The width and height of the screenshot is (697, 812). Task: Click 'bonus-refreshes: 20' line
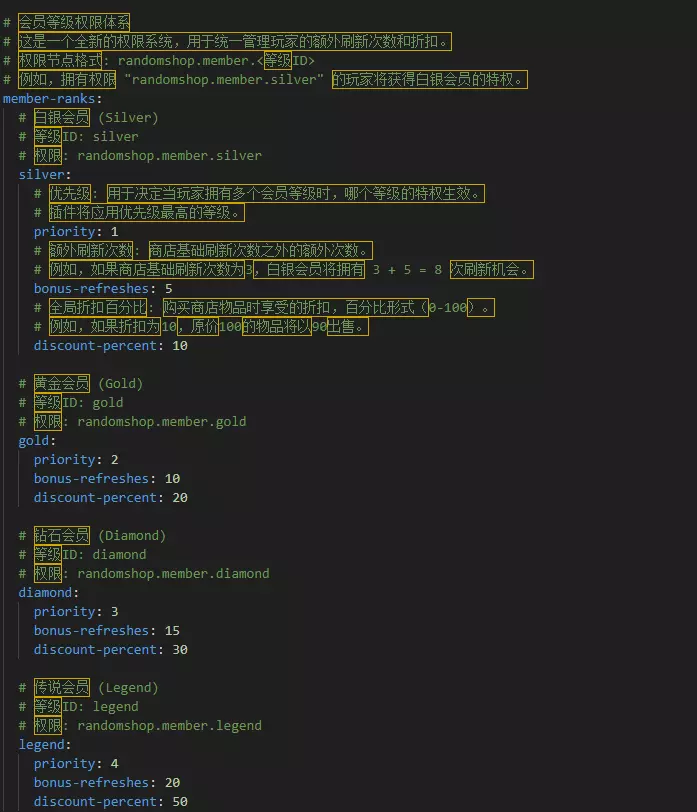[x=107, y=782]
